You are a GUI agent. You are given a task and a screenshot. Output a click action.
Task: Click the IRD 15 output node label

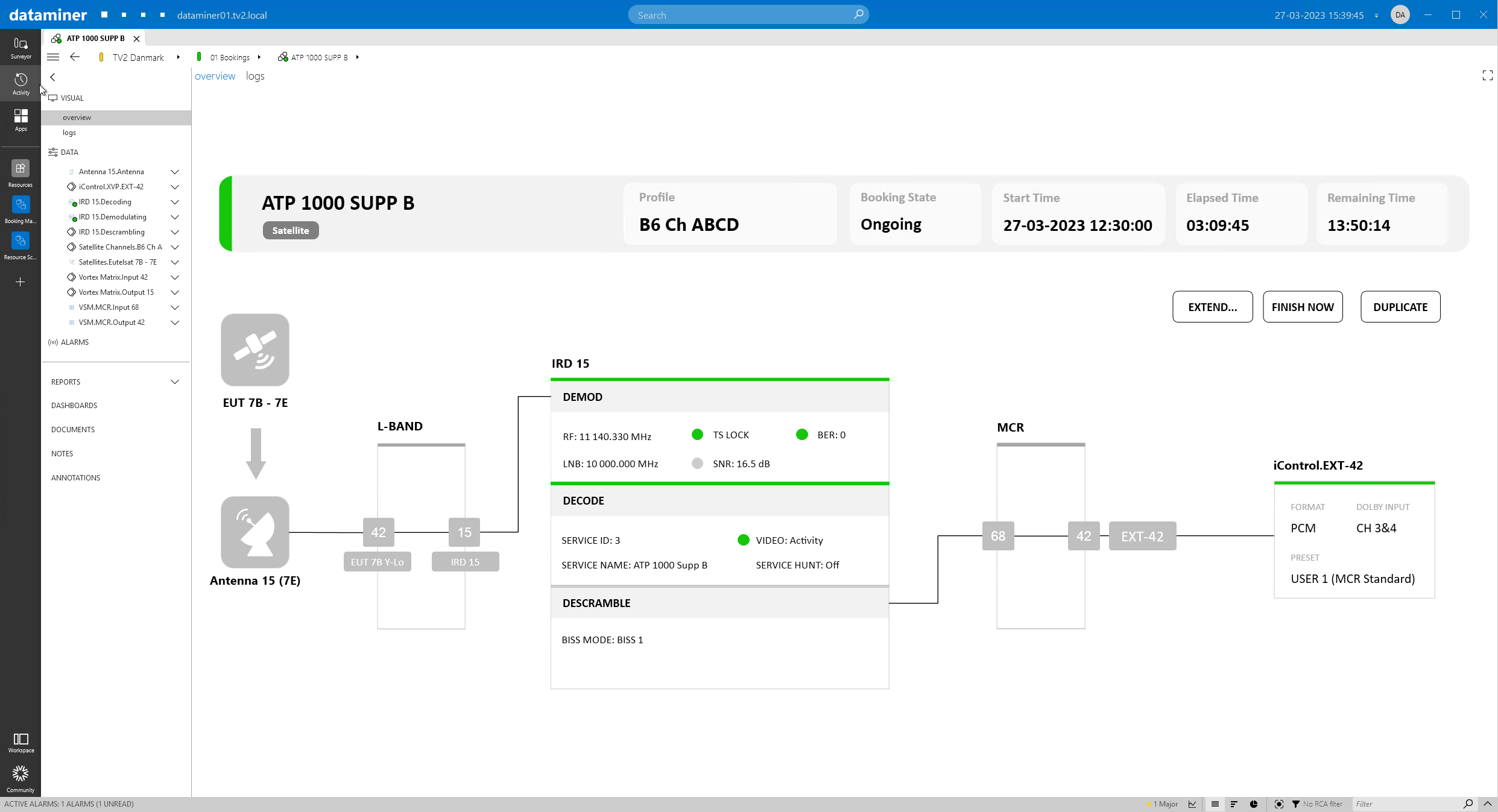[x=466, y=562]
